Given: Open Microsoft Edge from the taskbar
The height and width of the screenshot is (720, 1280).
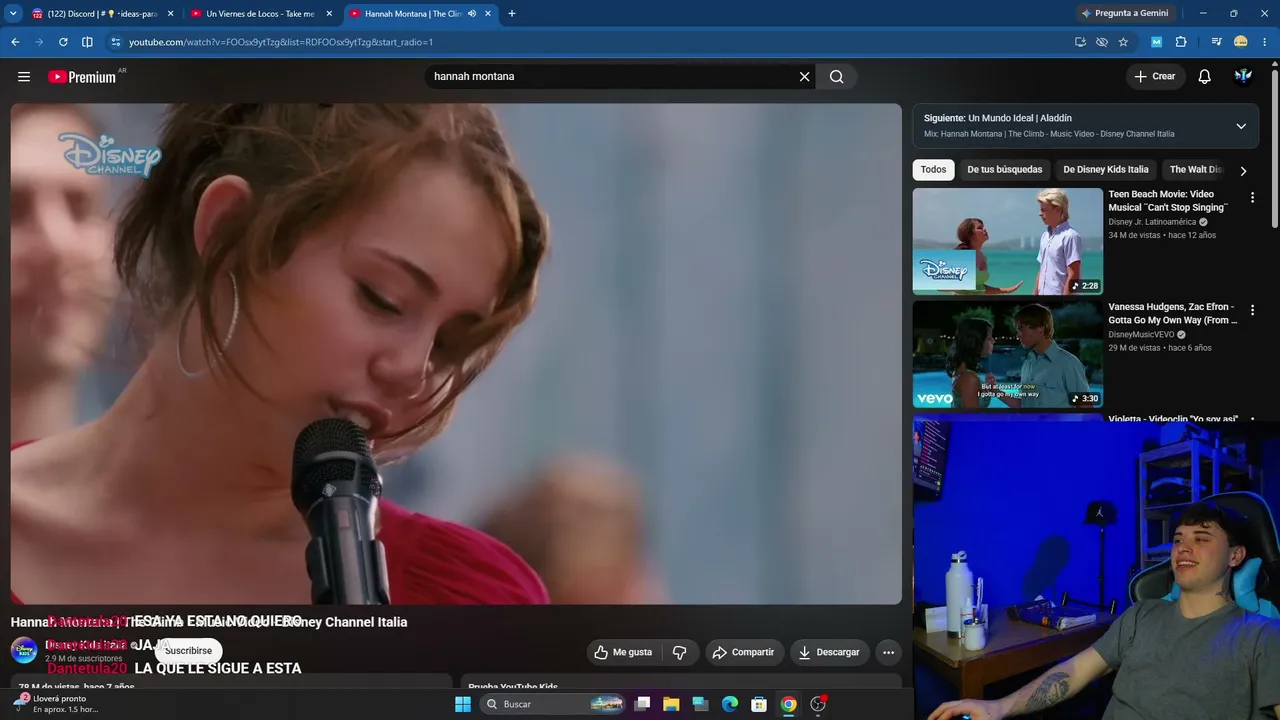Looking at the screenshot, I should tap(730, 704).
